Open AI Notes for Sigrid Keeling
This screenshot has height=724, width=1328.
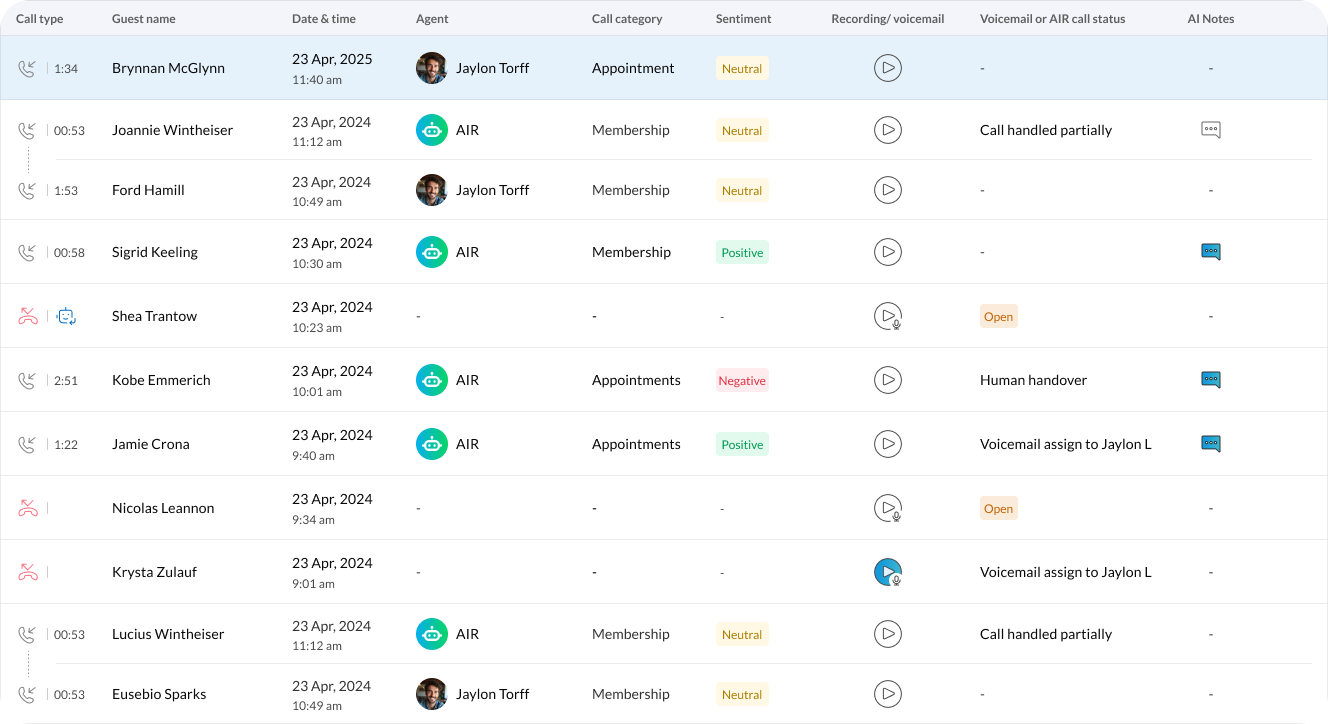coord(1210,252)
